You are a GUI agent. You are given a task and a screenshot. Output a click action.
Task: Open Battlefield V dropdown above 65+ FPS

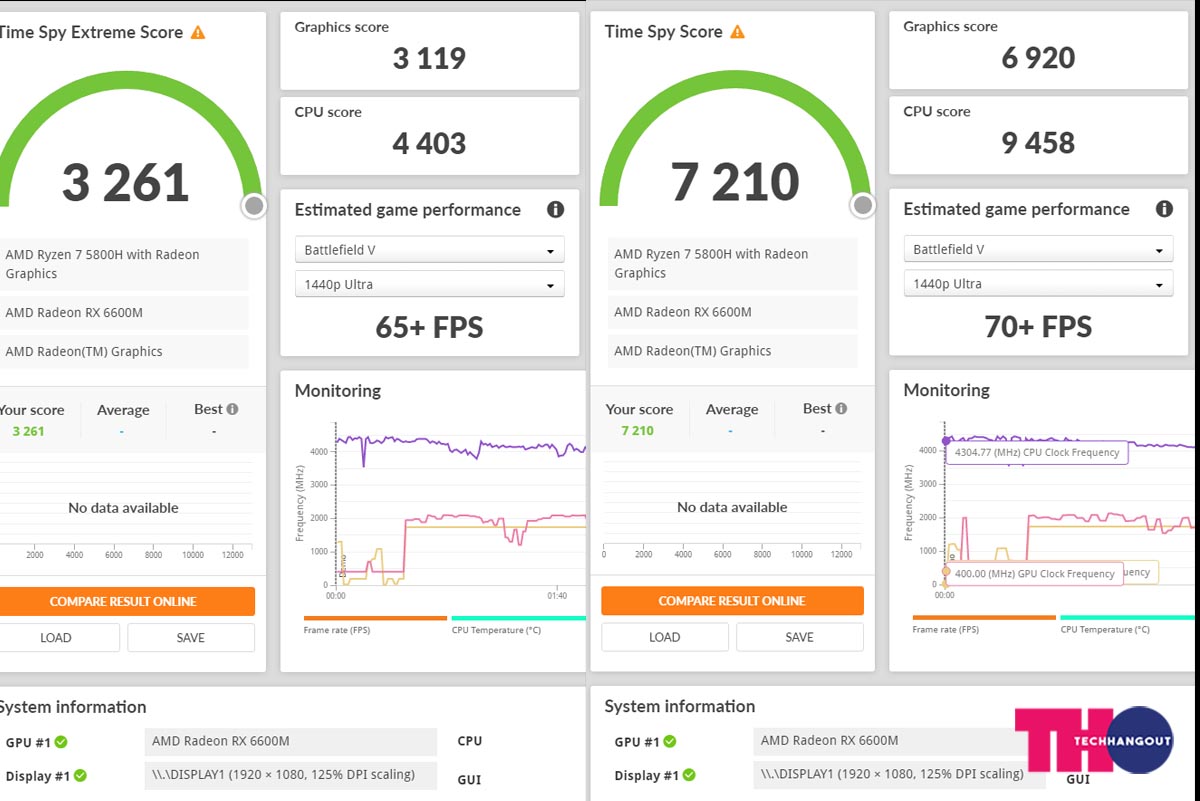pyautogui.click(x=429, y=250)
